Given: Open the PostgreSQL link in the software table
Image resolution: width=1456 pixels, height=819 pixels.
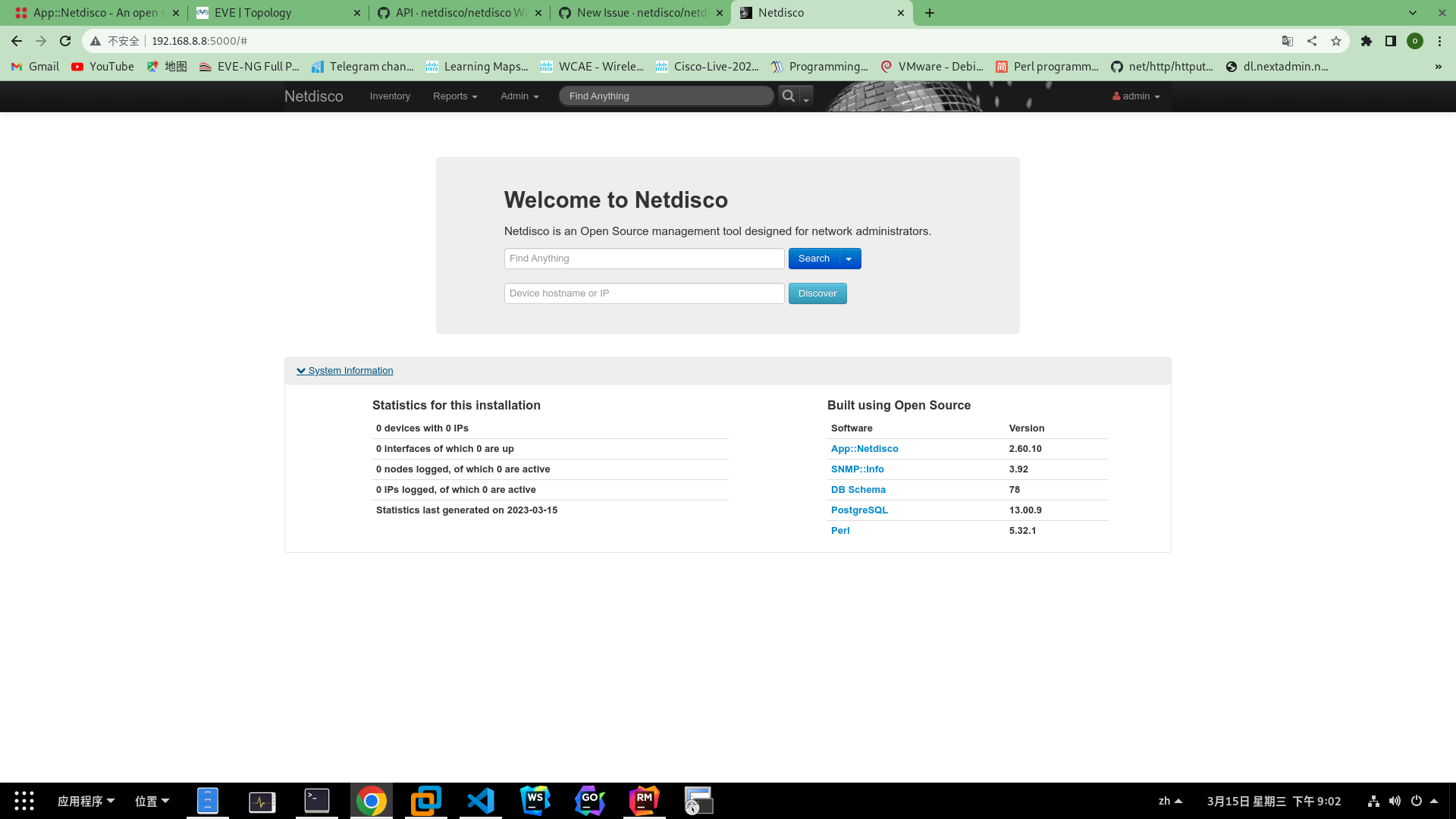Looking at the screenshot, I should tap(858, 510).
